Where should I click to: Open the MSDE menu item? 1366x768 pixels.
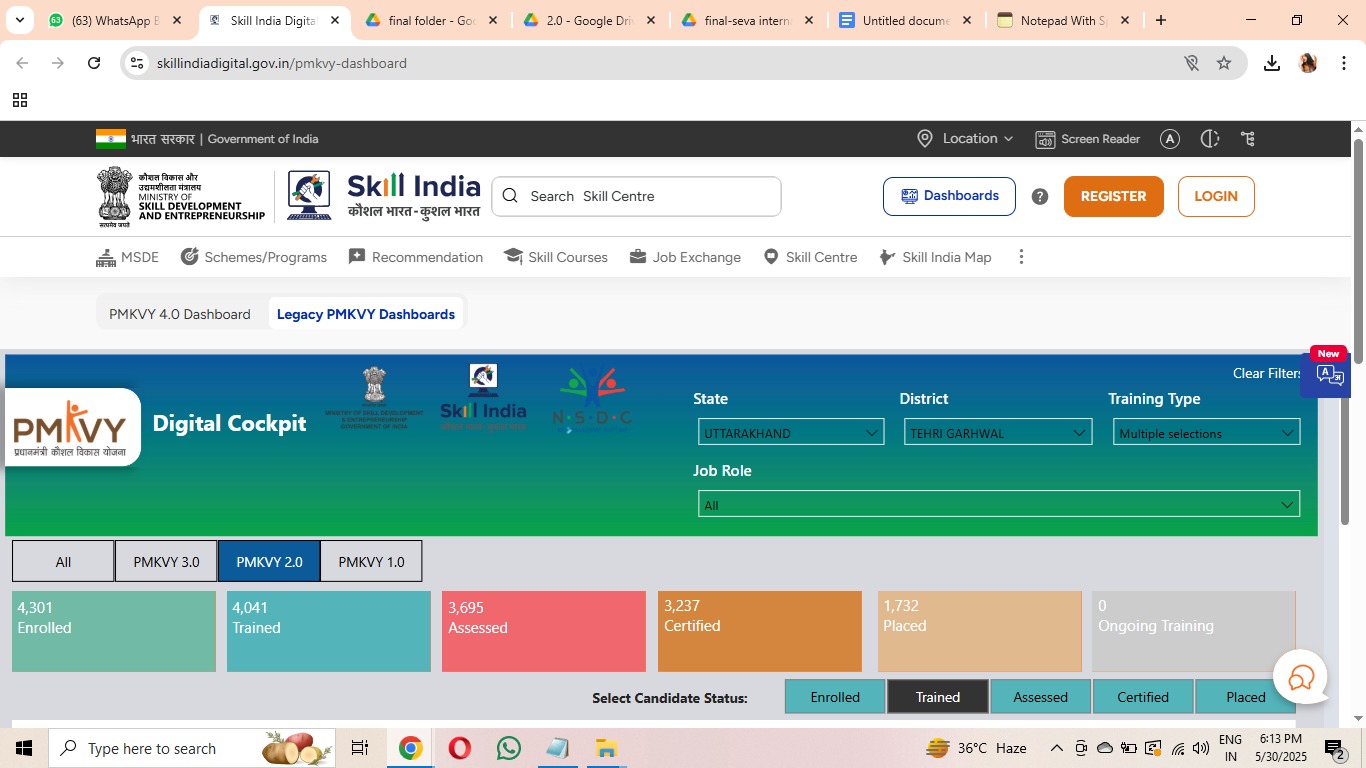tap(127, 257)
